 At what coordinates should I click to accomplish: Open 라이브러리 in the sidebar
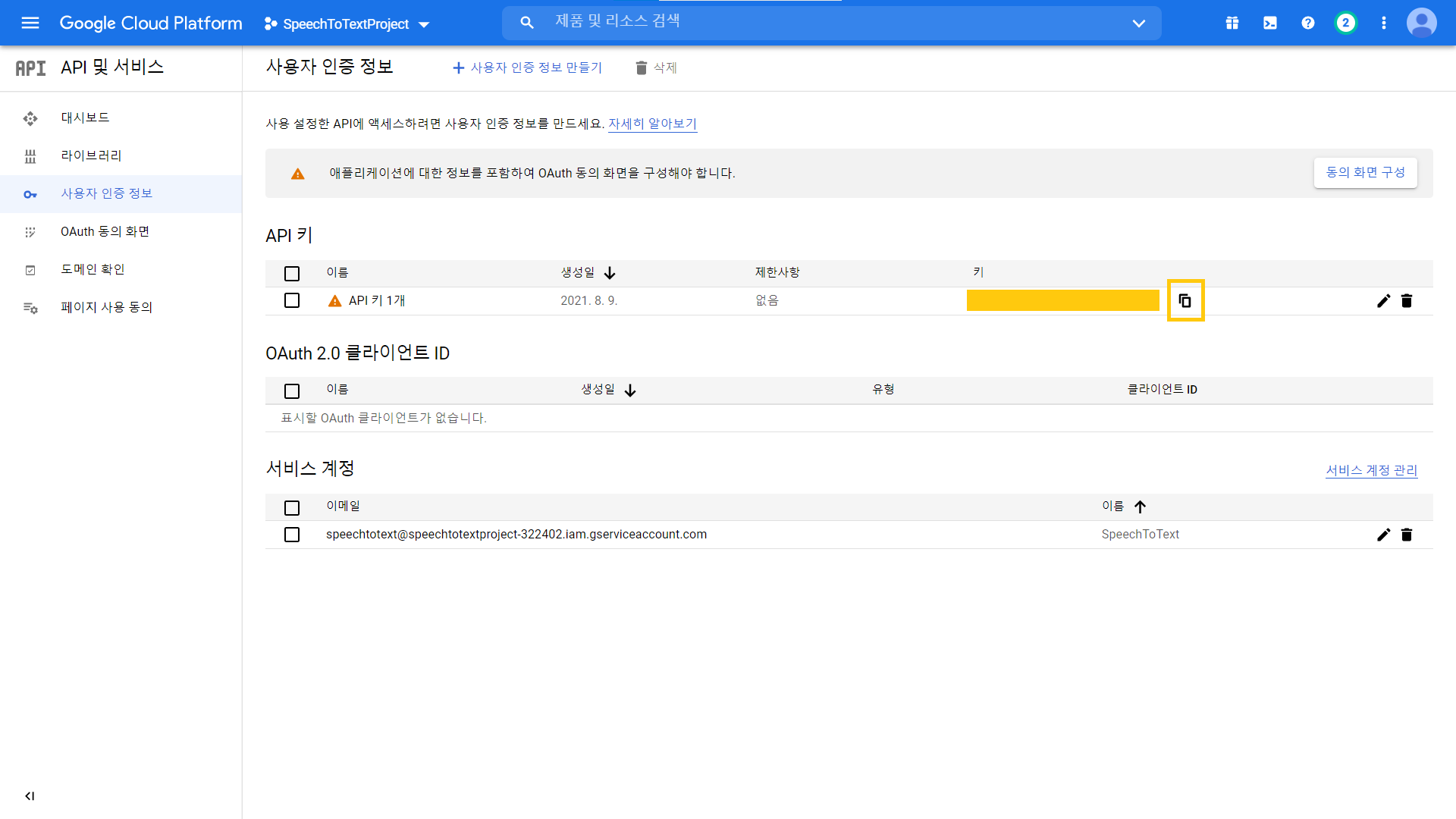pos(91,155)
